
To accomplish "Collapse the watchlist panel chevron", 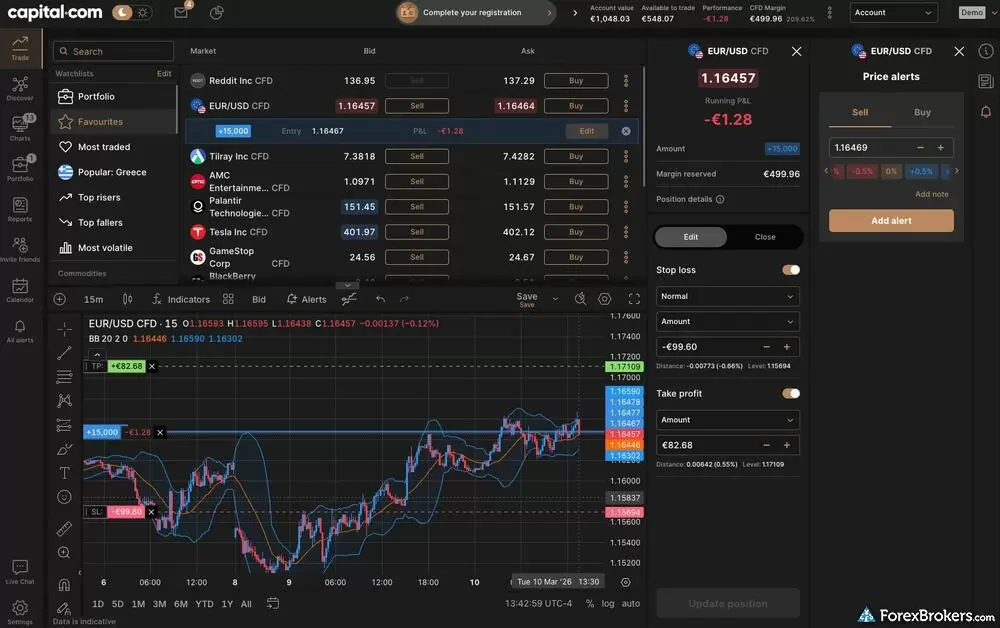I will [348, 285].
